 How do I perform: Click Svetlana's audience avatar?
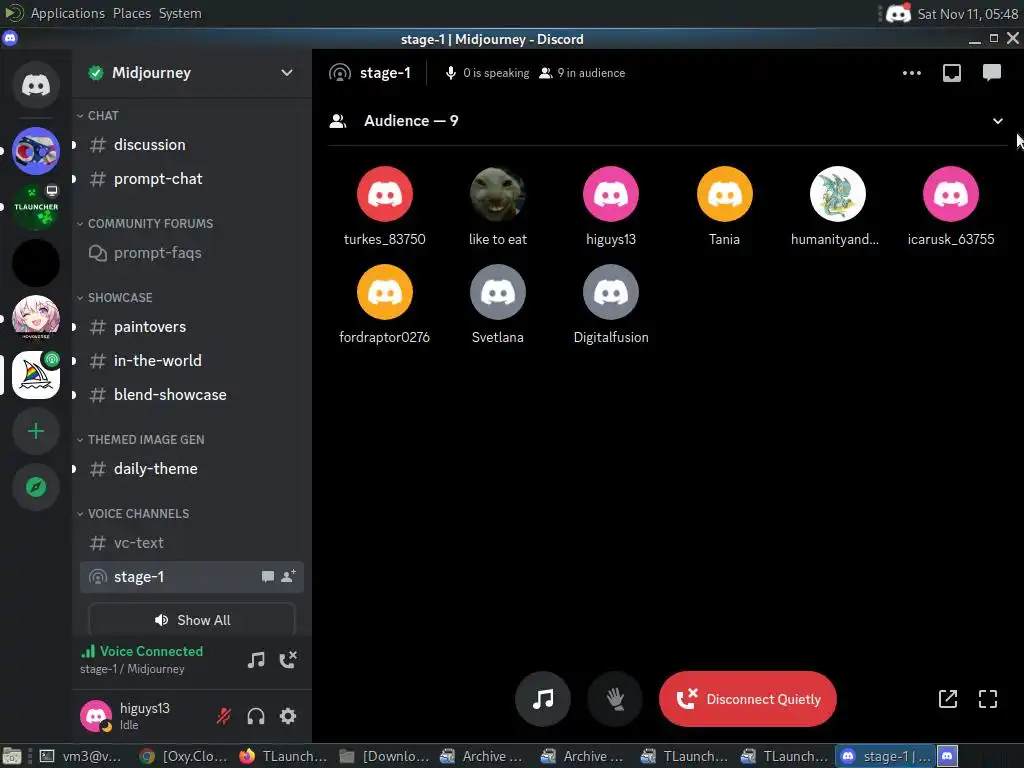(498, 292)
